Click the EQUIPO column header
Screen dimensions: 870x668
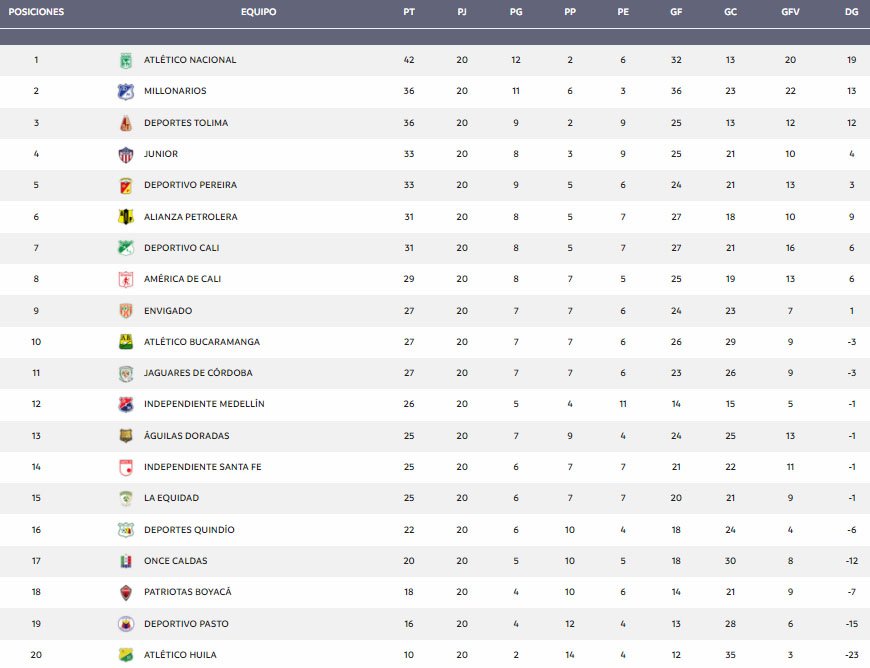pos(259,12)
